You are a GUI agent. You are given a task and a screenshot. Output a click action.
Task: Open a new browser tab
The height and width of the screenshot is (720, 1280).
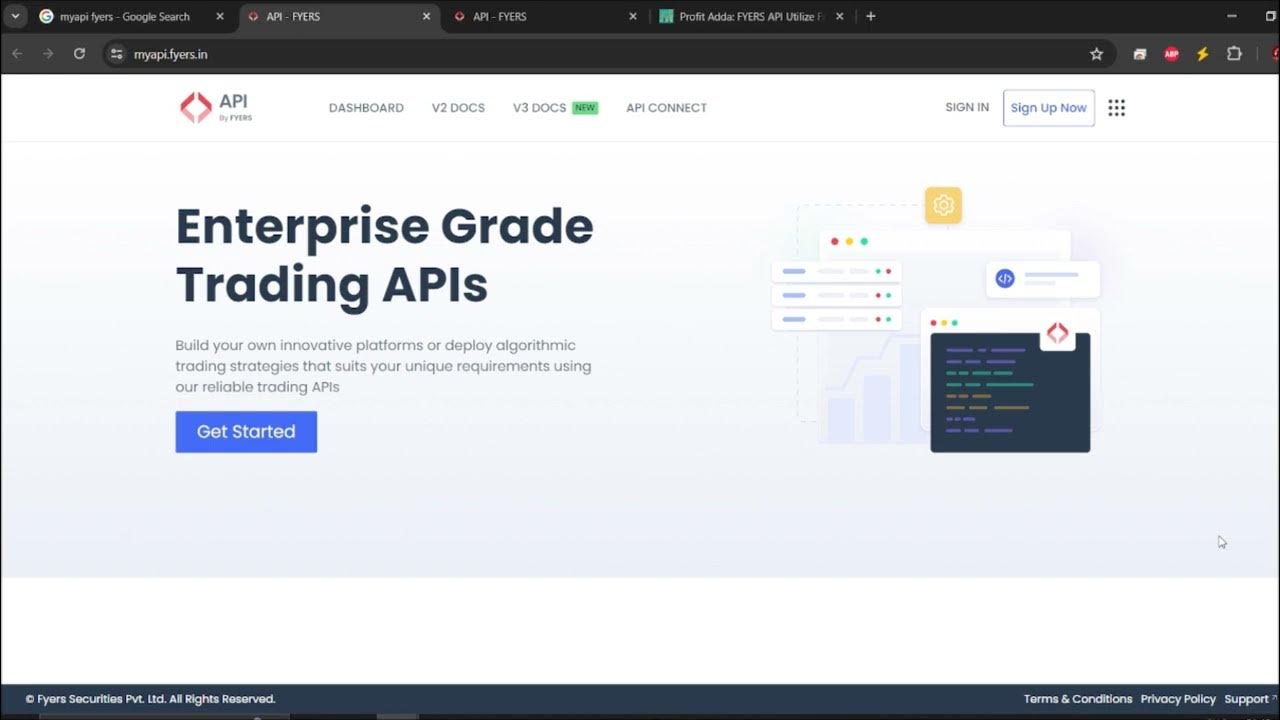[871, 16]
